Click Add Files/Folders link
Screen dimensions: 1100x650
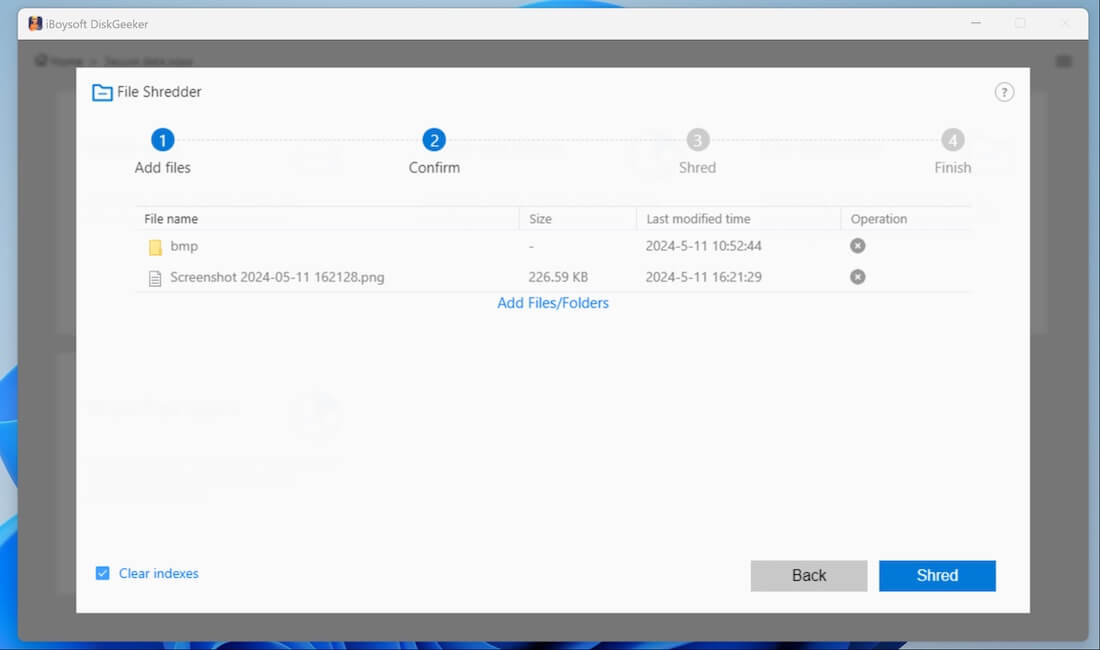[553, 303]
